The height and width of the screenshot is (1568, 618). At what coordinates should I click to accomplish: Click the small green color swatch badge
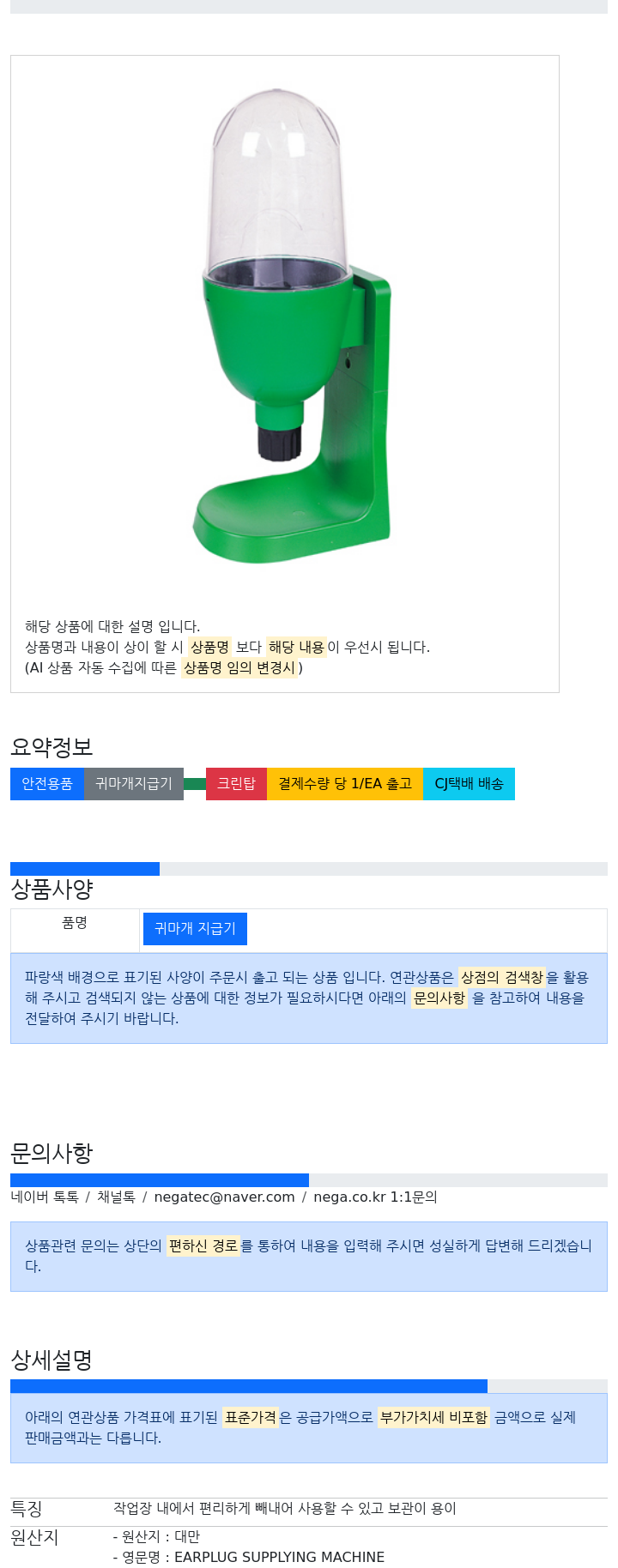point(195,784)
